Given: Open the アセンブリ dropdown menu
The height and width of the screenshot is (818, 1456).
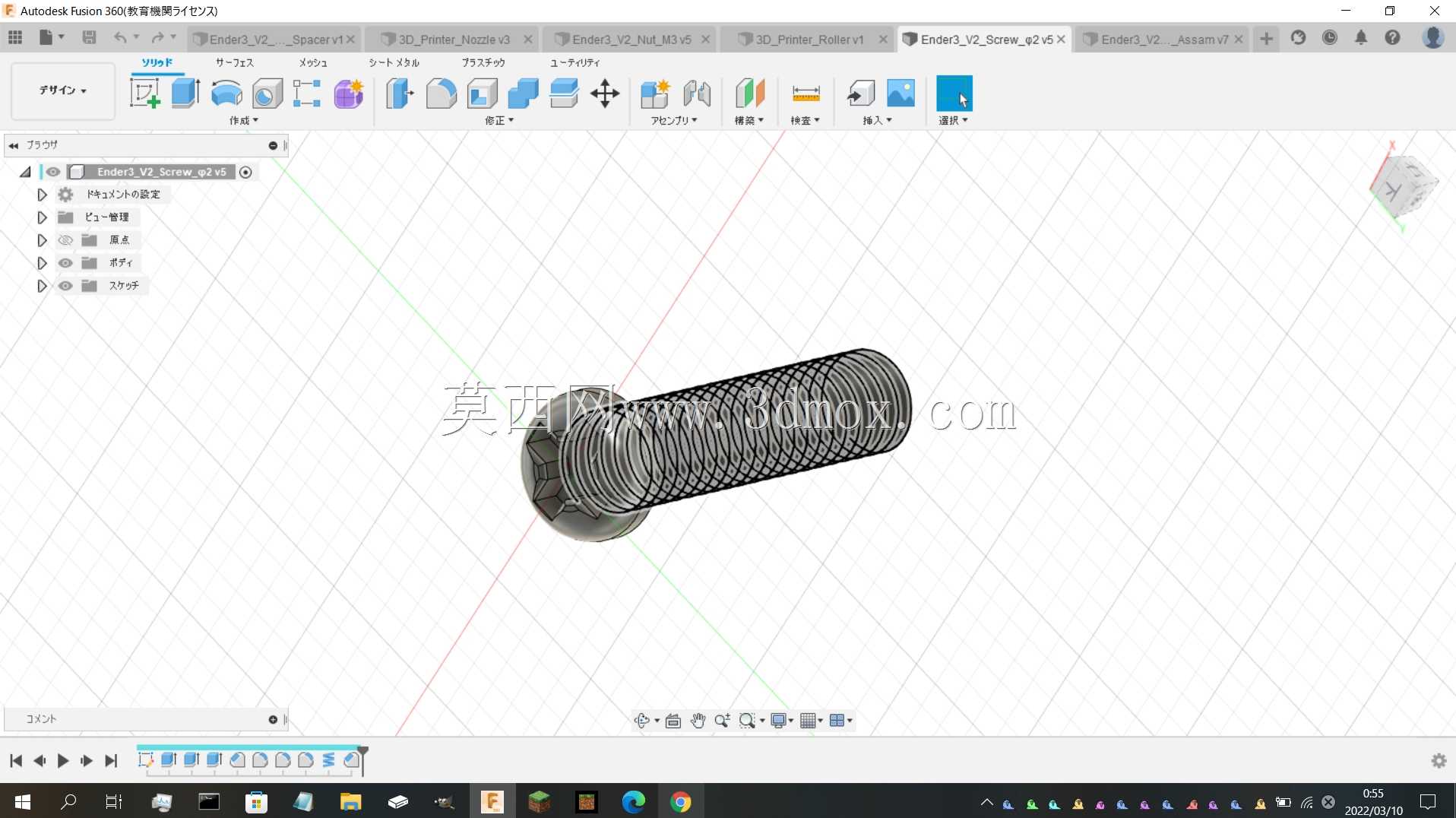Looking at the screenshot, I should coord(673,120).
